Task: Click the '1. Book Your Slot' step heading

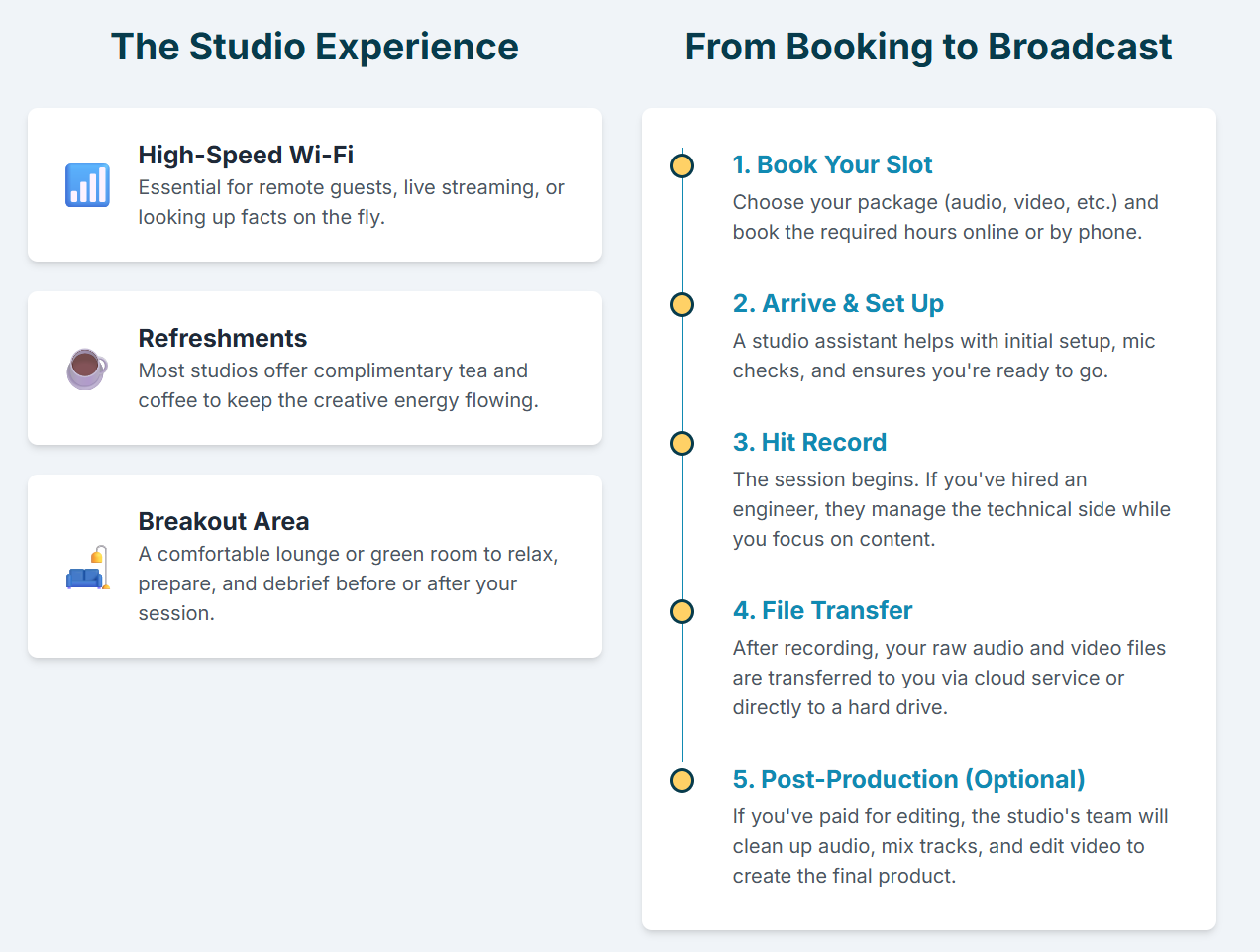Action: 832,164
